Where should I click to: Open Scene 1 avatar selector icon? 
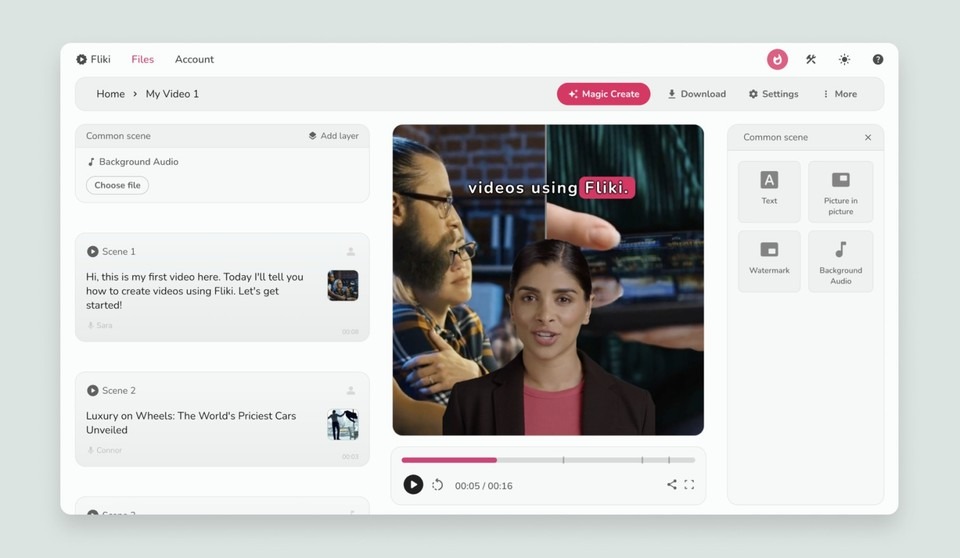click(351, 252)
